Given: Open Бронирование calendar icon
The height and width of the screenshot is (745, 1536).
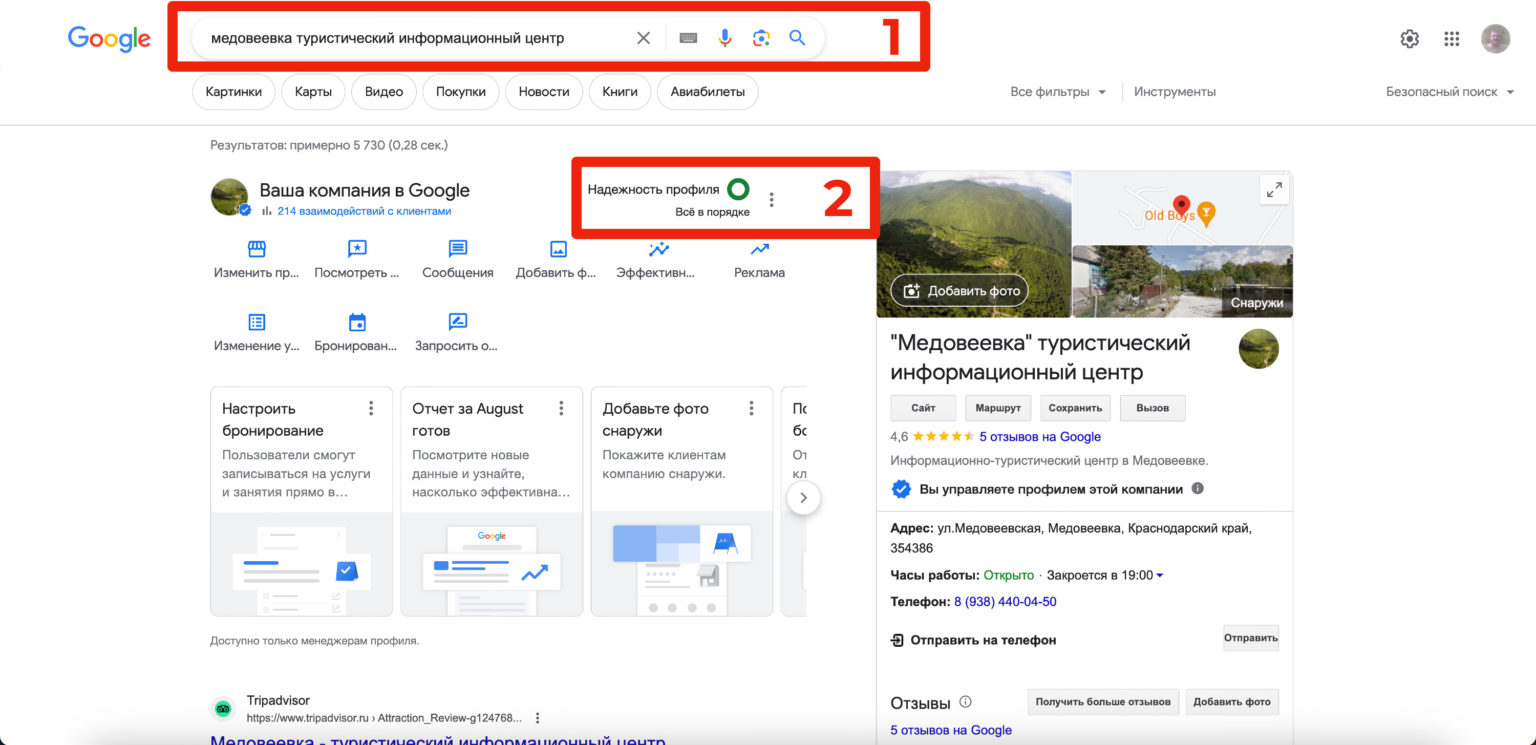Looking at the screenshot, I should tap(357, 322).
